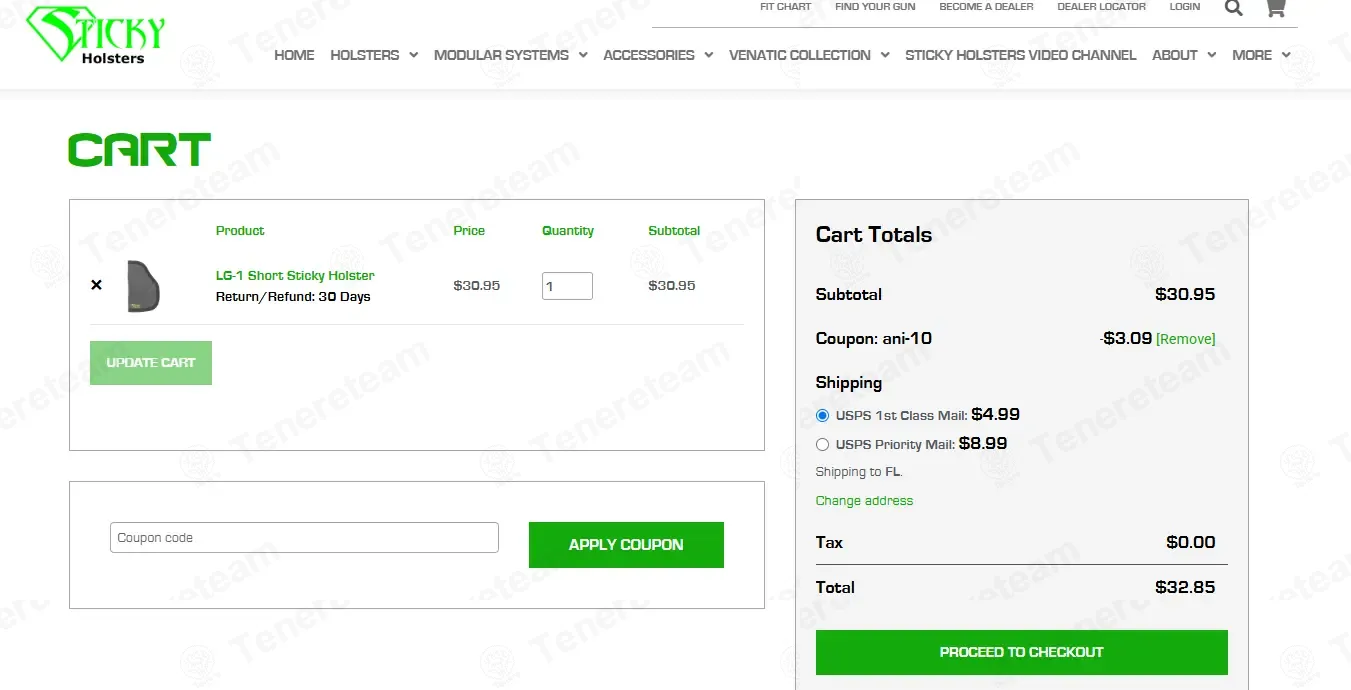Image resolution: width=1351 pixels, height=690 pixels.
Task: Click the Sticky Holsters logo
Action: [96, 36]
